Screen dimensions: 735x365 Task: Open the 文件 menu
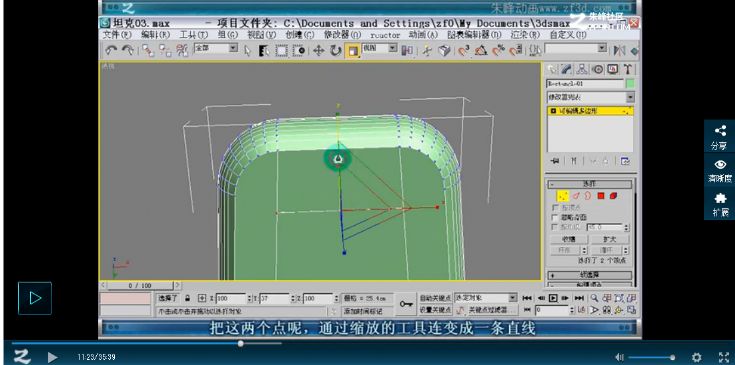(117, 35)
